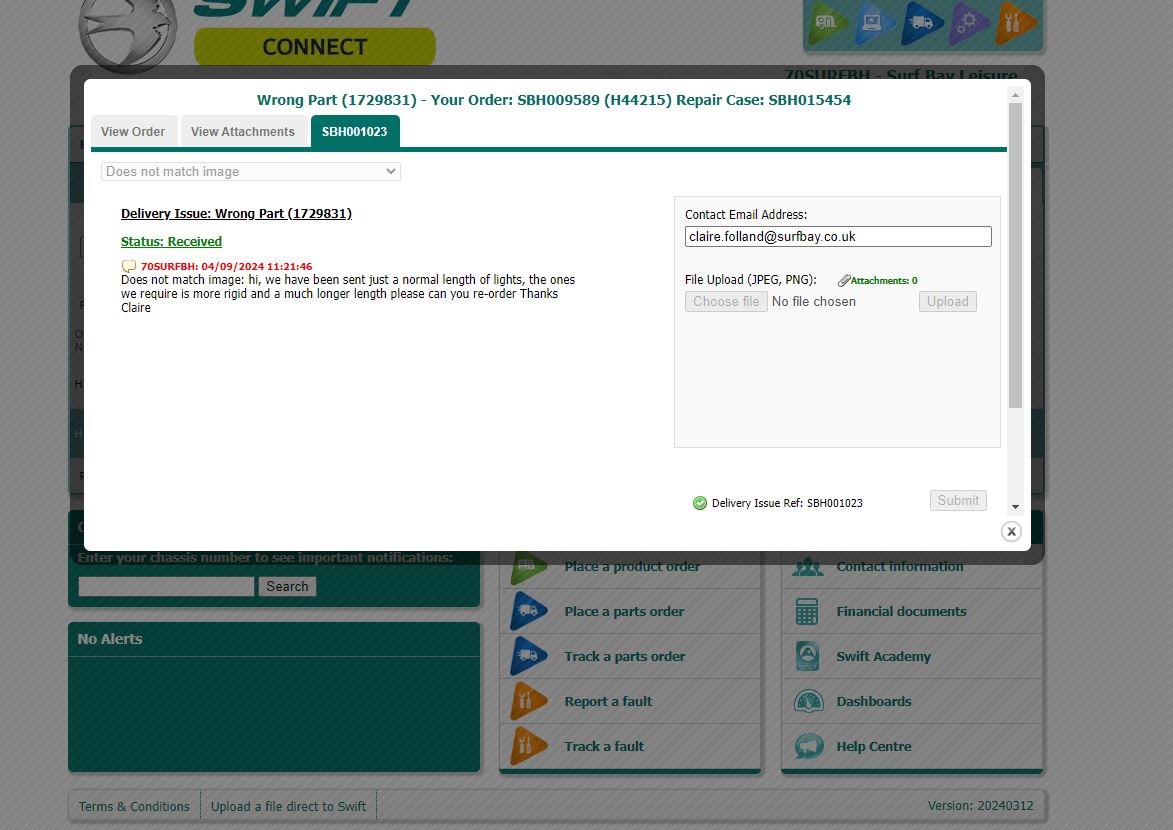Click the 'No Alerts' panel heading
The height and width of the screenshot is (830, 1173).
[x=110, y=638]
